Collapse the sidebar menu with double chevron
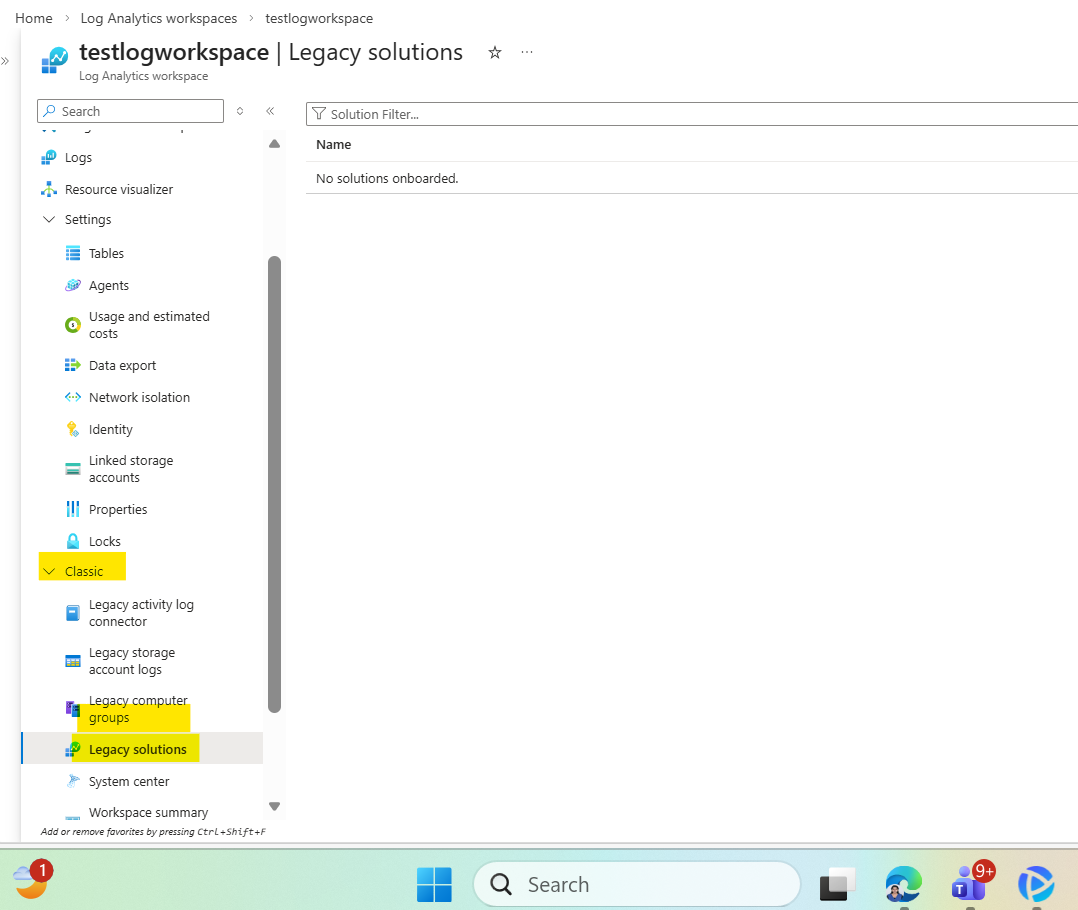Screen dimensions: 1078x910 (x=270, y=111)
